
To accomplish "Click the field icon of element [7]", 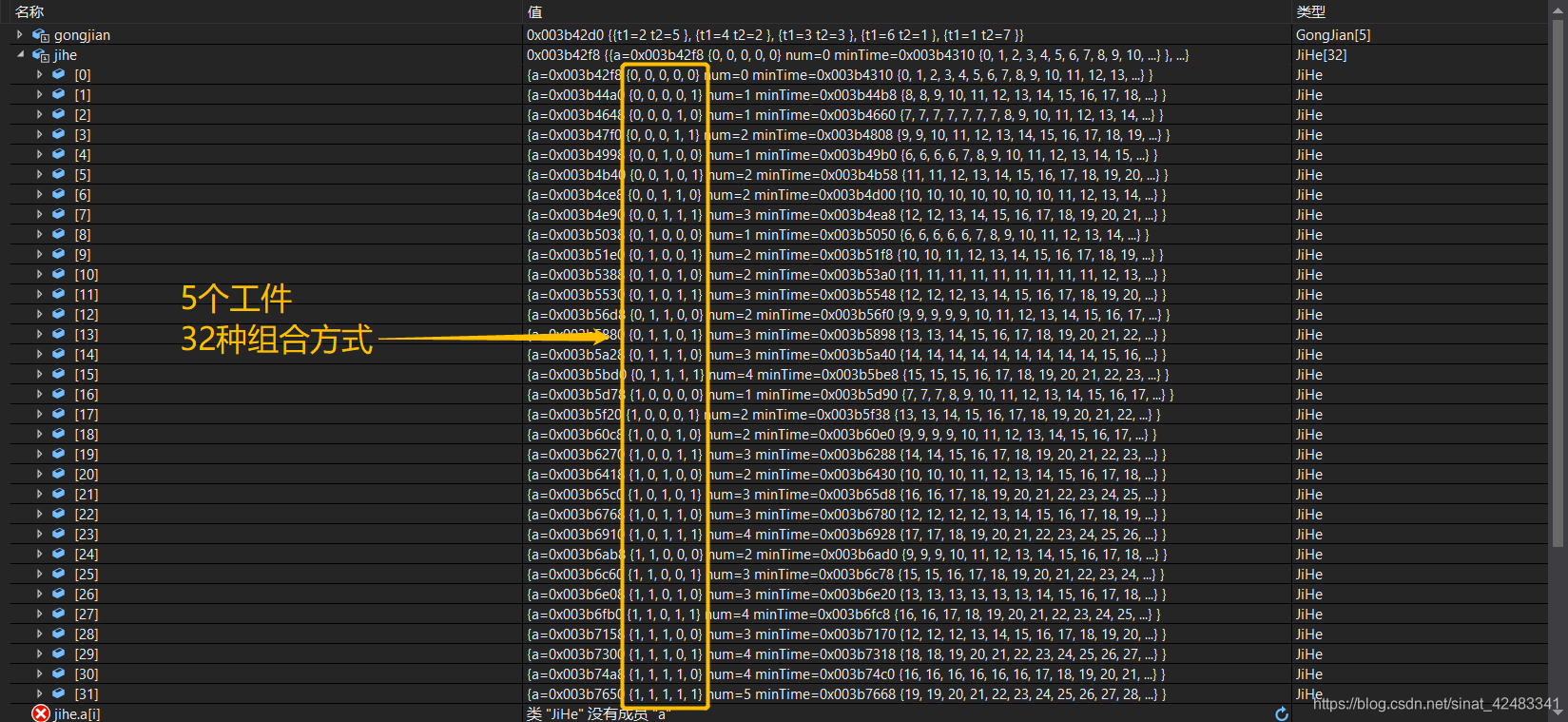I will coord(59,214).
